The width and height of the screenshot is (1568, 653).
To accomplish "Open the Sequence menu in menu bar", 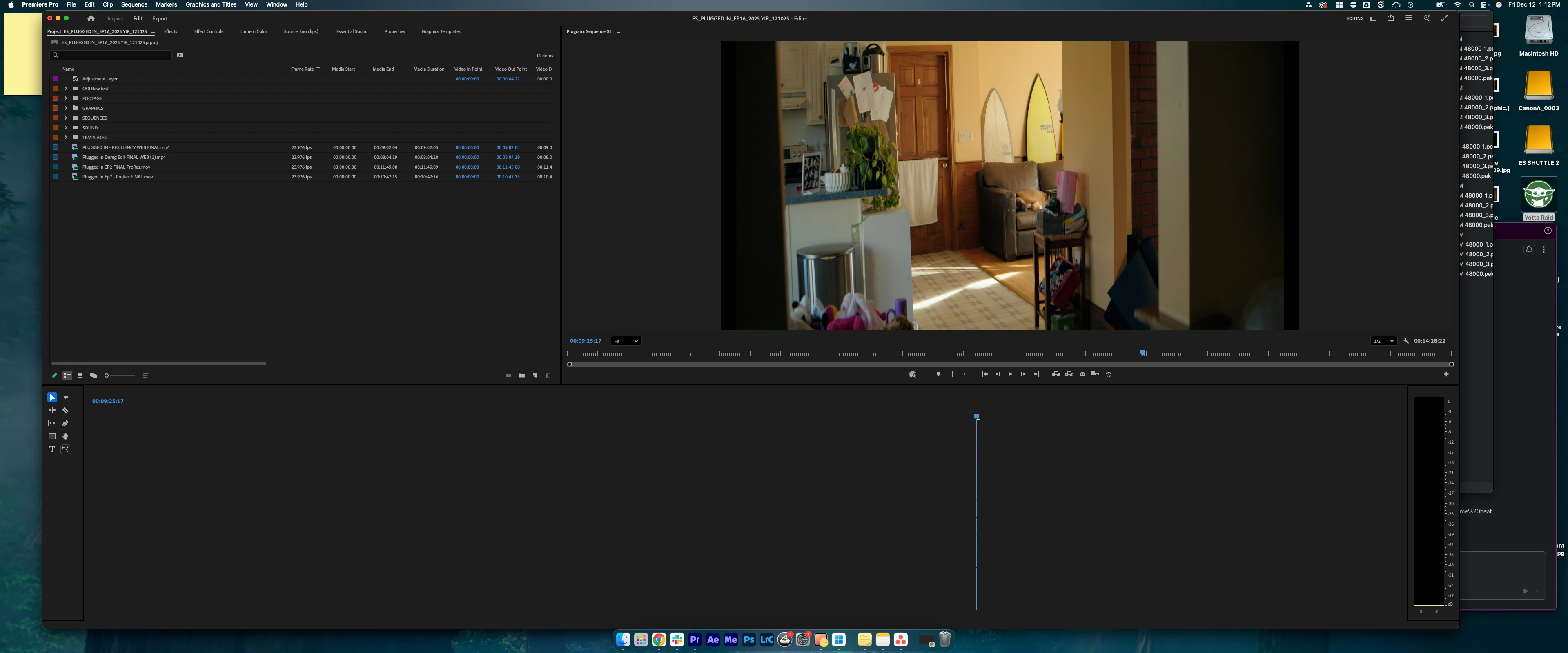I will pyautogui.click(x=134, y=4).
